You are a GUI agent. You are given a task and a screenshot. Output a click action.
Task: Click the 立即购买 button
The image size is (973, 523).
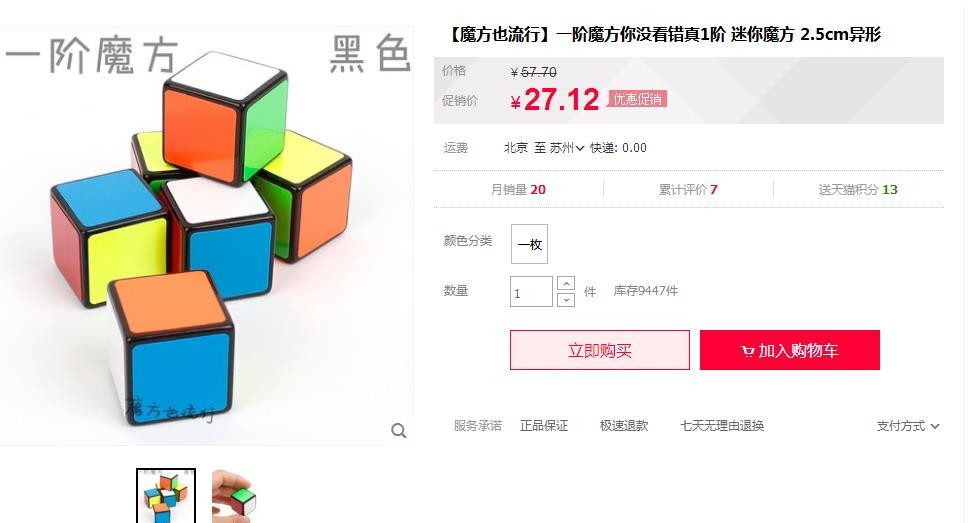(x=599, y=350)
